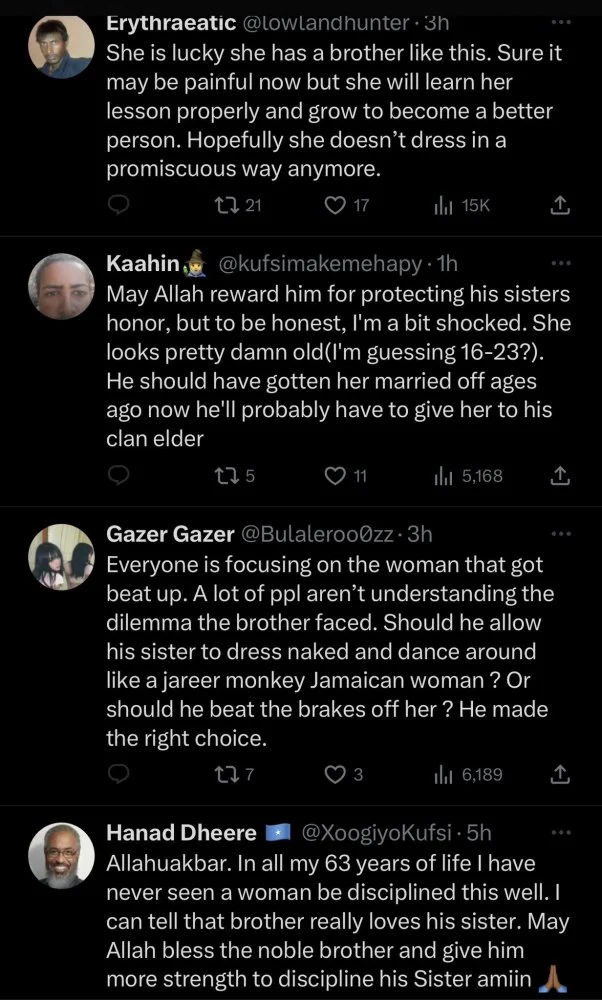602x1000 pixels.
Task: Retweet the Erythraeatic post with 21 retweets
Action: coord(225,205)
